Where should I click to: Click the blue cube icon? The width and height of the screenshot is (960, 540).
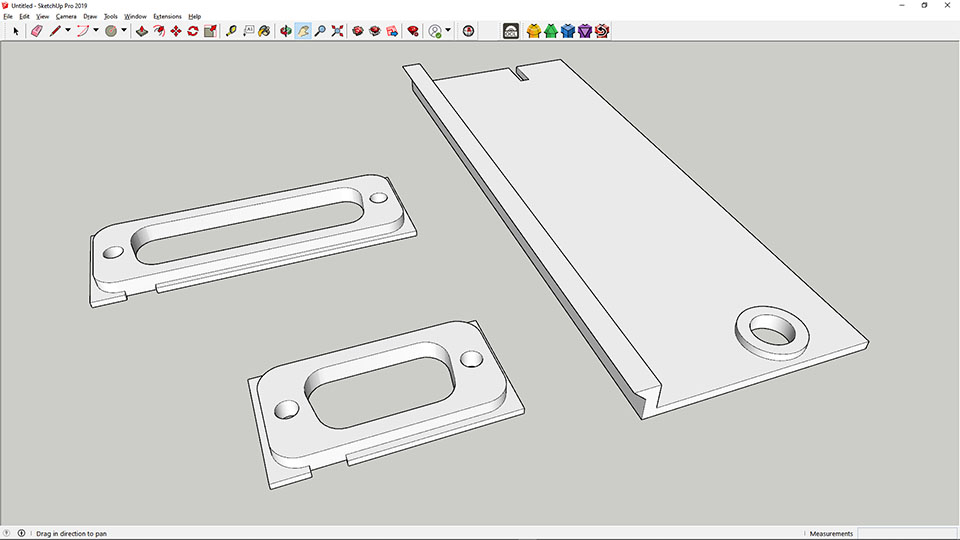(568, 31)
